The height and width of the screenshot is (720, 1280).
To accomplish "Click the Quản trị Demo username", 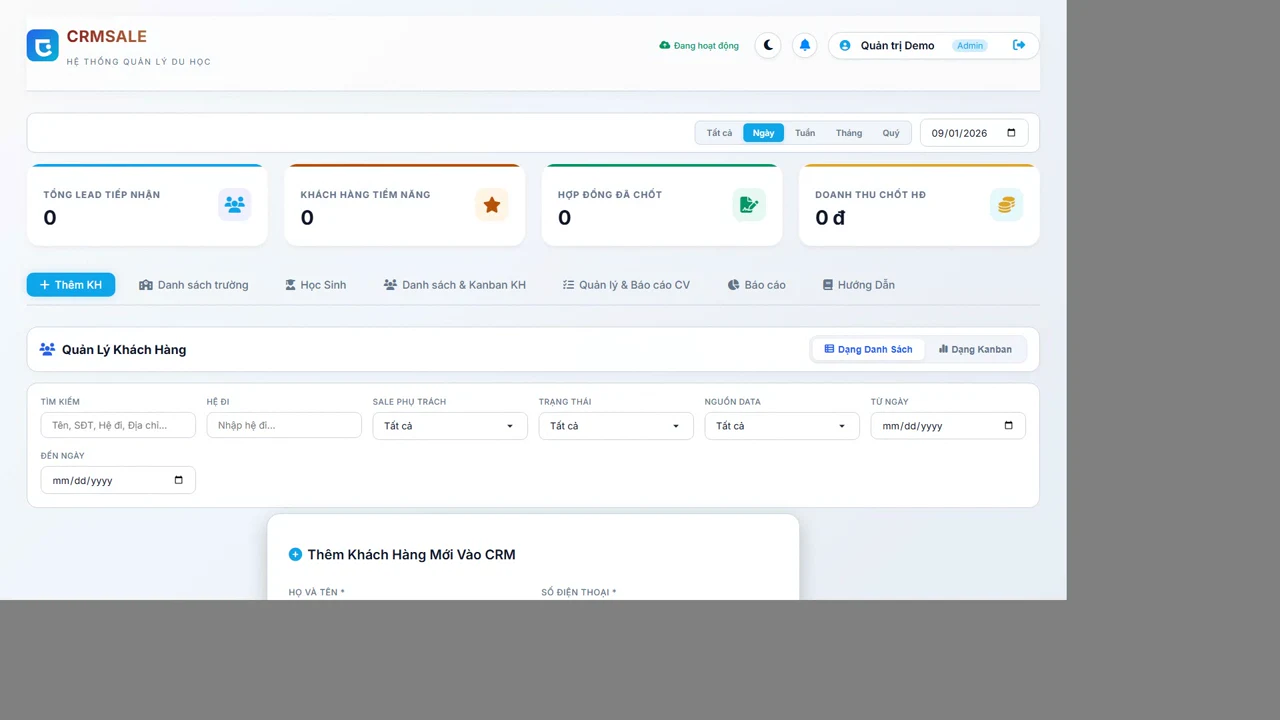I will tap(898, 46).
